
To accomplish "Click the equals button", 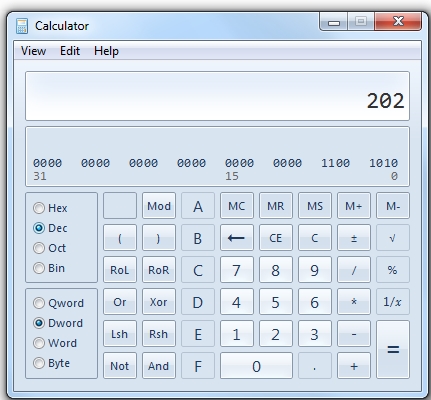I will pyautogui.click(x=393, y=350).
